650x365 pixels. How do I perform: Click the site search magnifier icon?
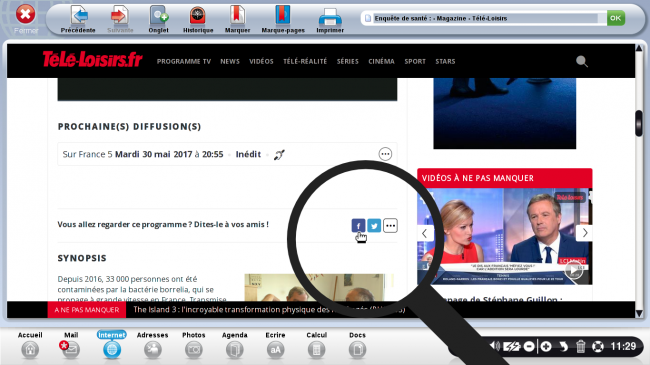coord(582,61)
